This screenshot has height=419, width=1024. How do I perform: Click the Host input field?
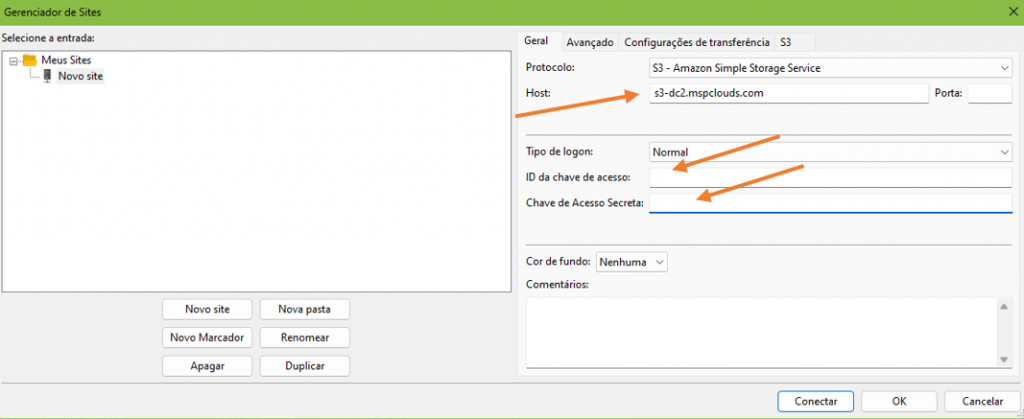(x=788, y=93)
